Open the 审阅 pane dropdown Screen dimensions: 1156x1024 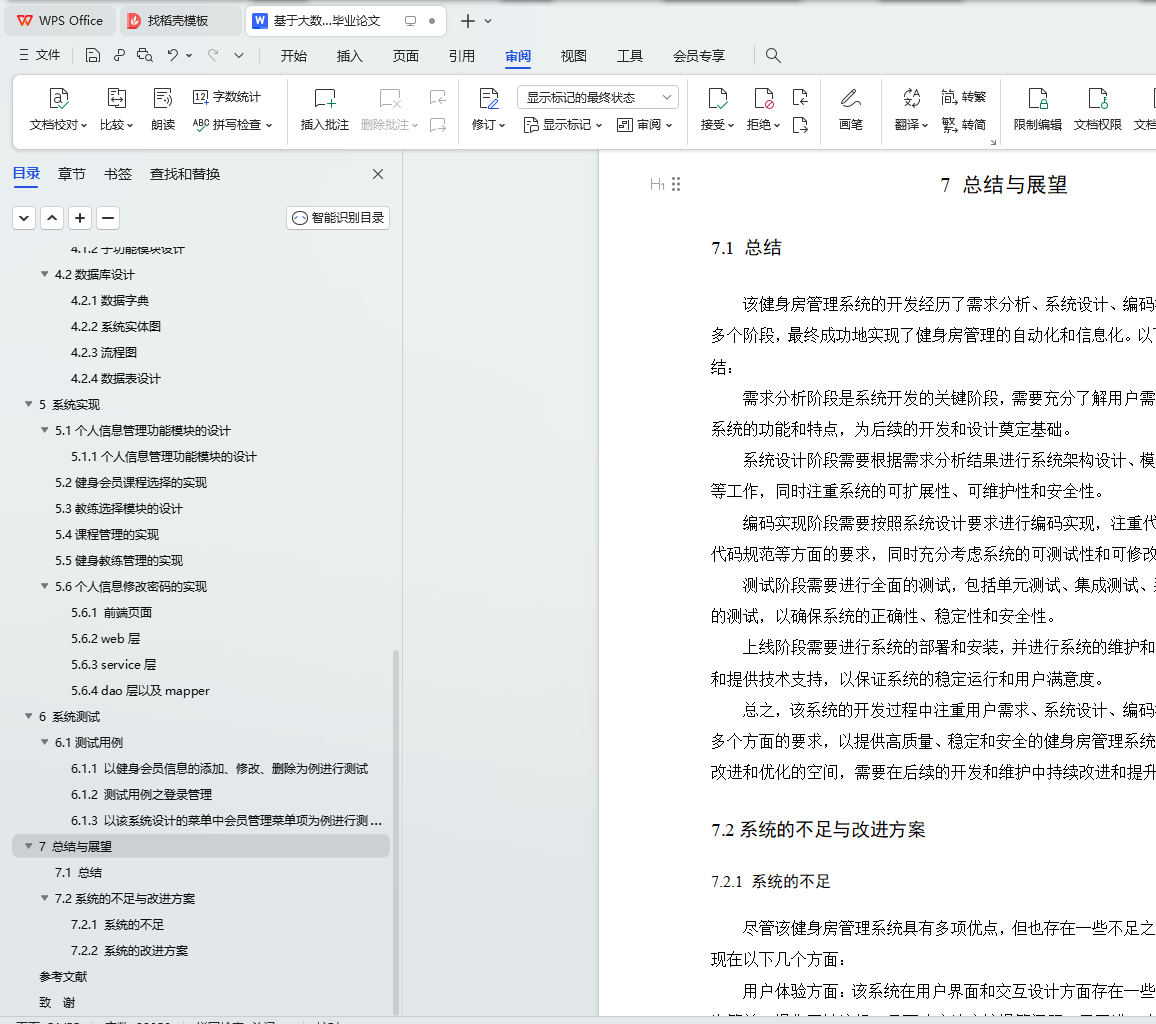[x=644, y=125]
